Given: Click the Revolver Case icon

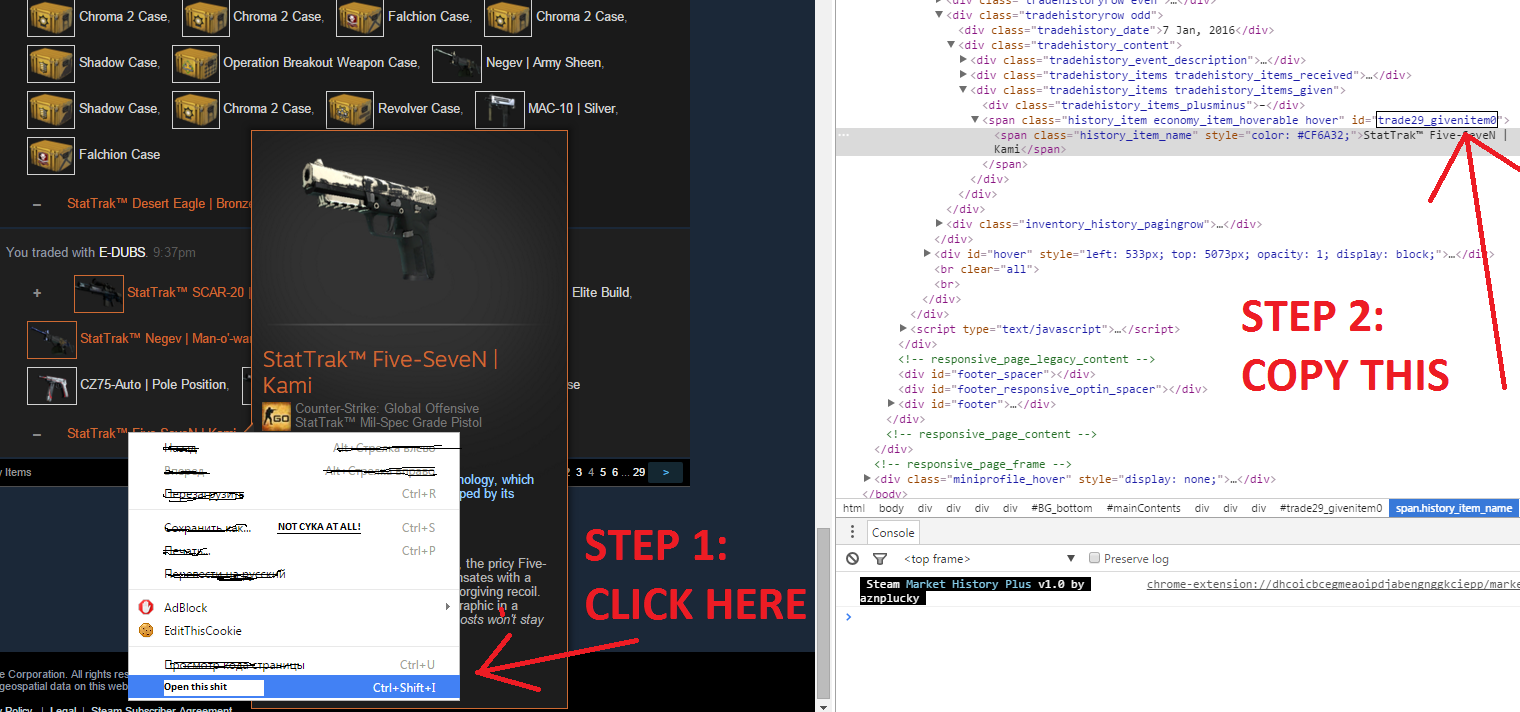Looking at the screenshot, I should click(x=351, y=109).
